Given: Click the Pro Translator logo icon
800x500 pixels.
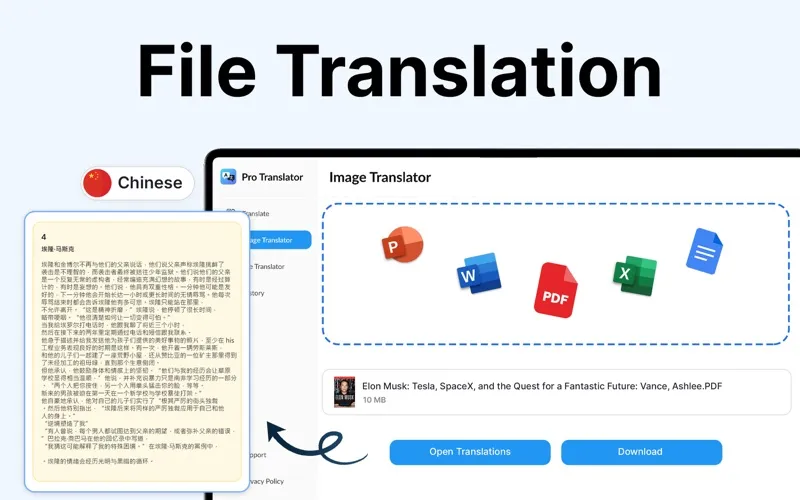Looking at the screenshot, I should click(228, 177).
